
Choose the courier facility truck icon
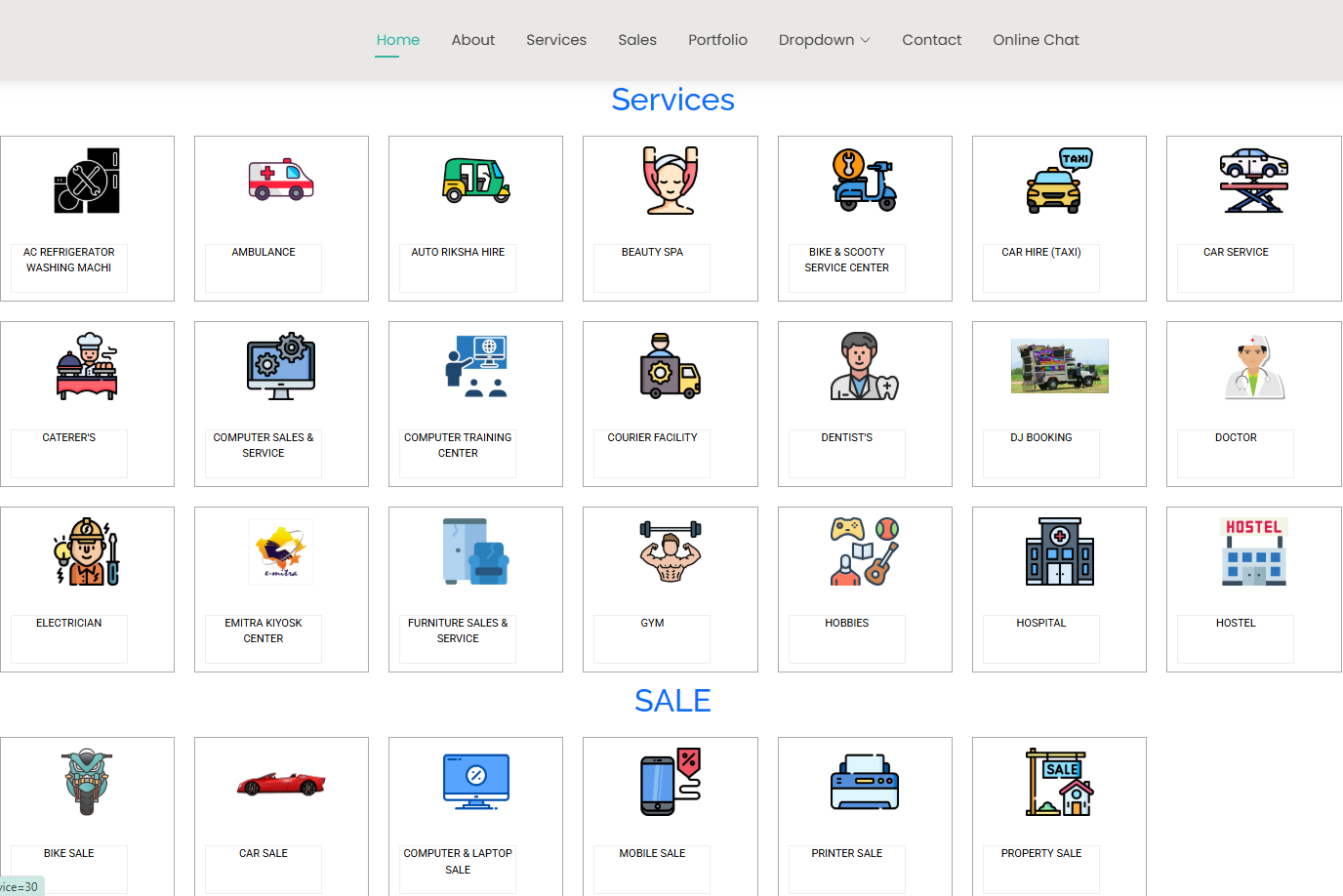(670, 366)
